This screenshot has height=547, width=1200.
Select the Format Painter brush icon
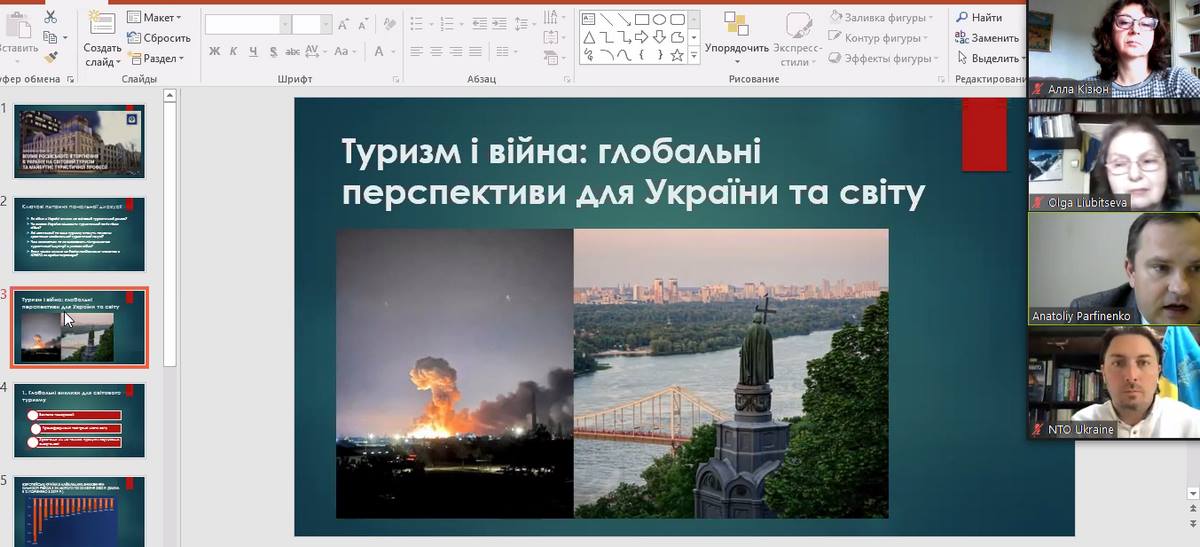tap(51, 57)
